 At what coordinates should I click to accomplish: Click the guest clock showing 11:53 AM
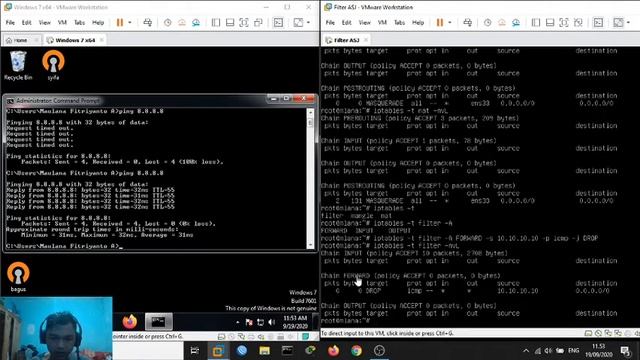295,322
